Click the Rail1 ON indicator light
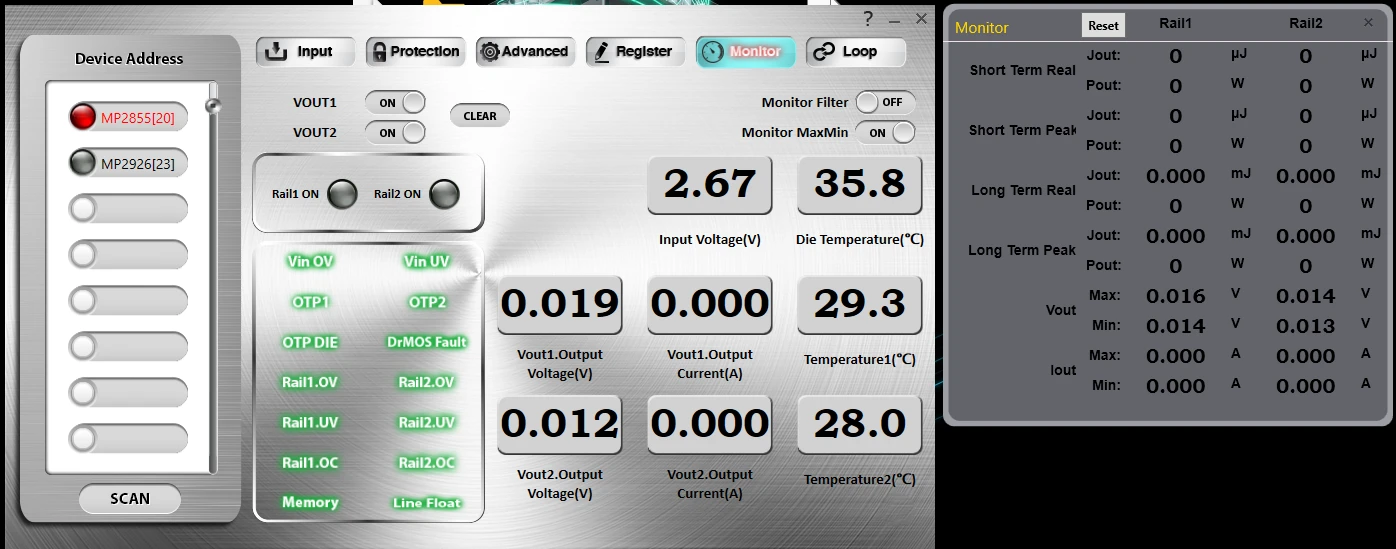The width and height of the screenshot is (1396, 549). click(343, 194)
